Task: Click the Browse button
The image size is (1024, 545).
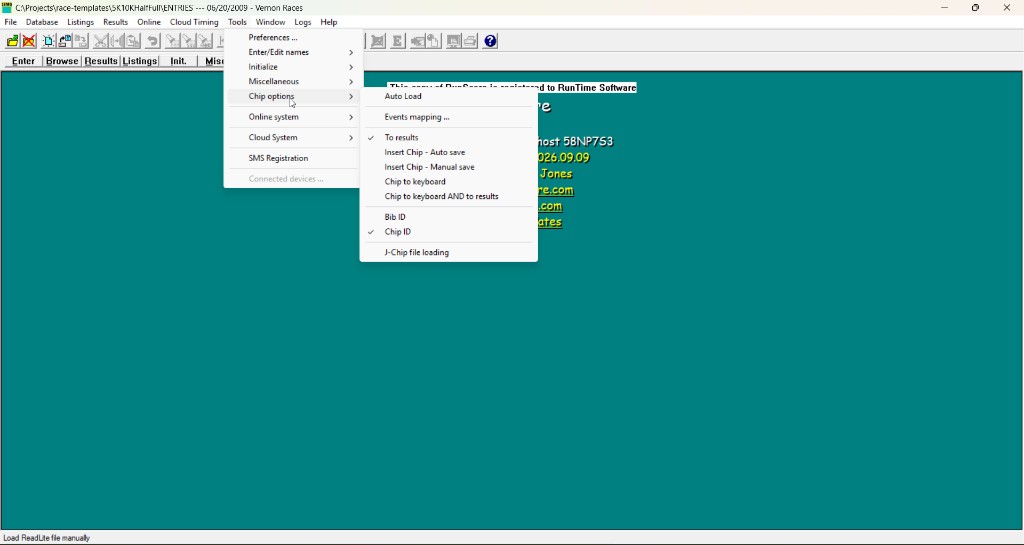Action: pos(62,61)
